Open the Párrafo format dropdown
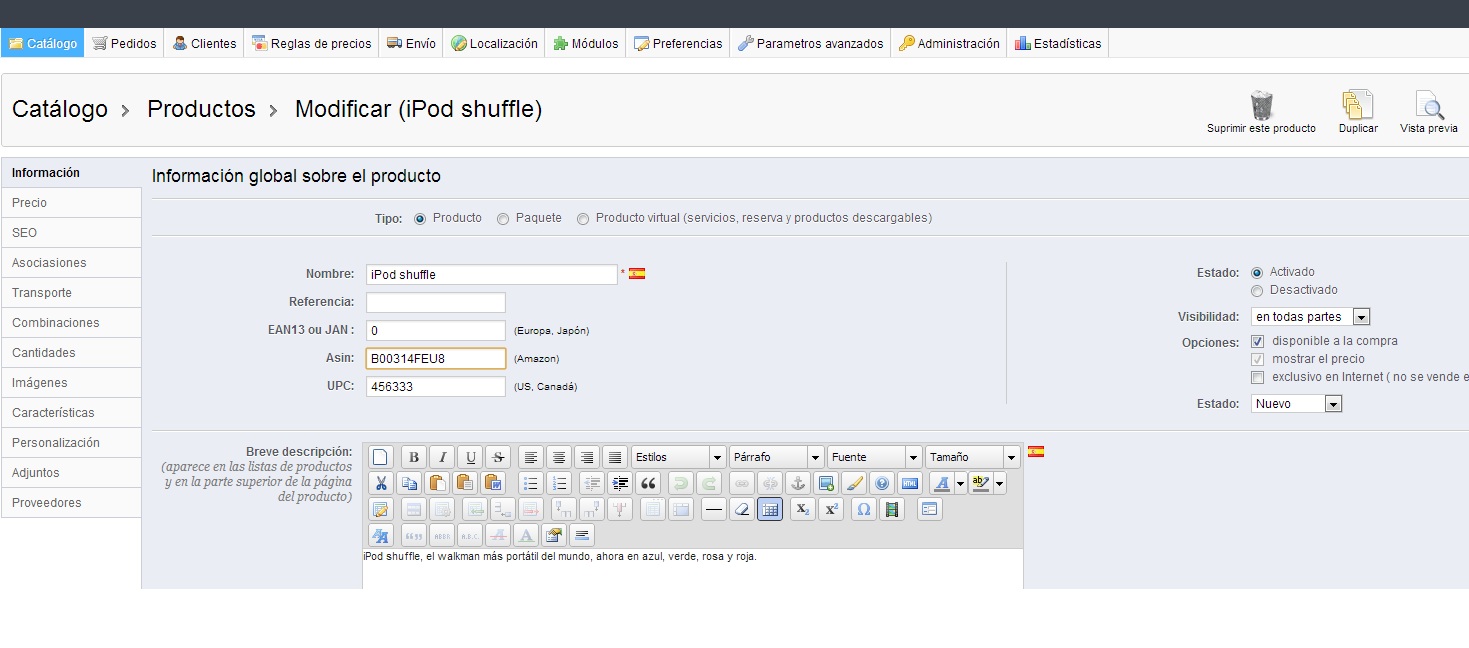 pos(777,457)
